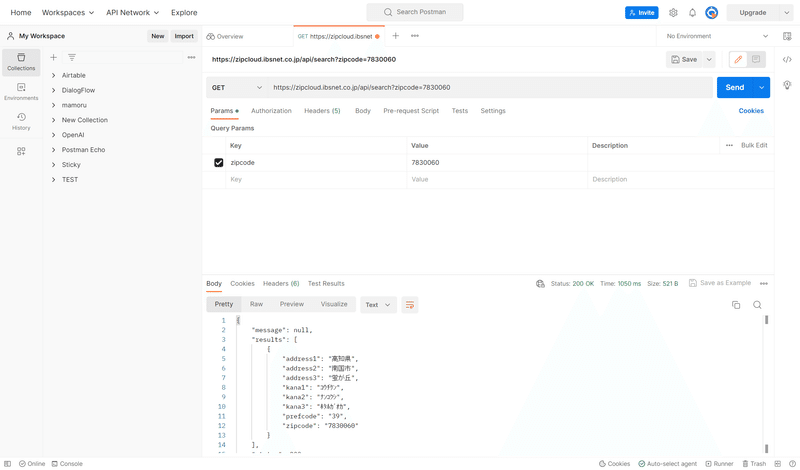Open the GET method dropdown
This screenshot has width=800, height=470.
237,87
